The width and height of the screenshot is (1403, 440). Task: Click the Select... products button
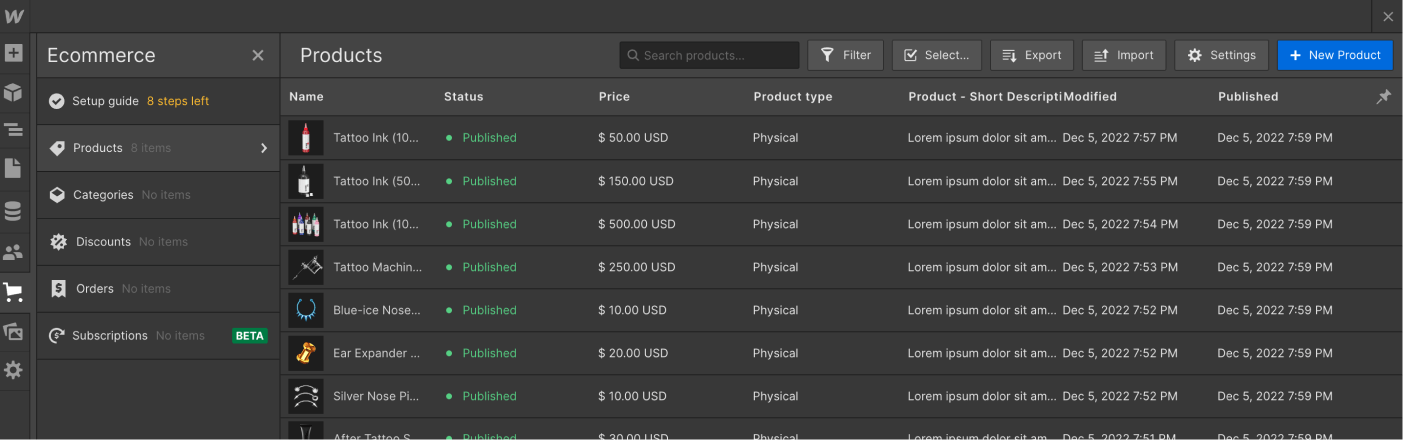pyautogui.click(x=936, y=55)
